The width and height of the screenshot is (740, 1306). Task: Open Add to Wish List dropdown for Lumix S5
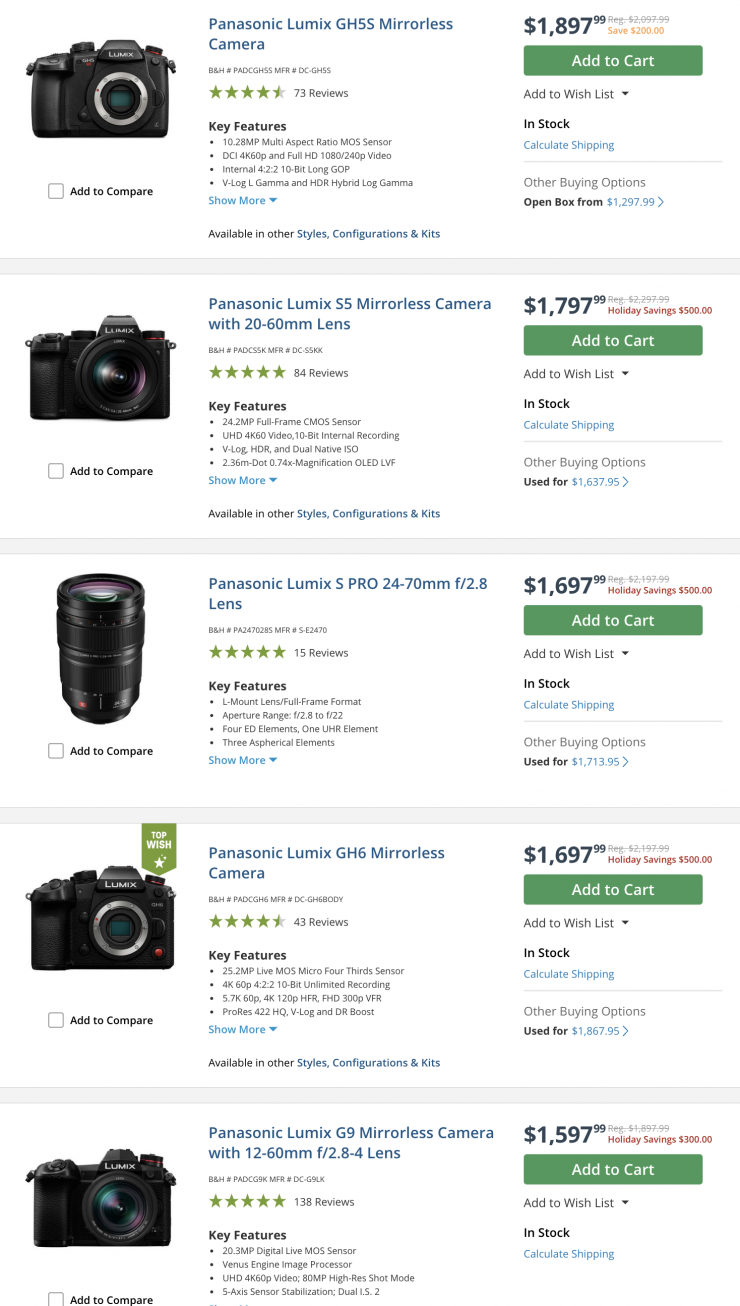point(576,374)
